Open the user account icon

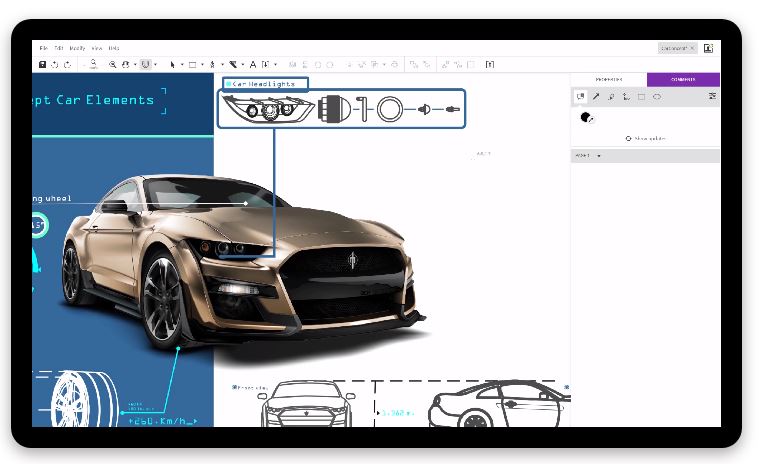pos(708,48)
